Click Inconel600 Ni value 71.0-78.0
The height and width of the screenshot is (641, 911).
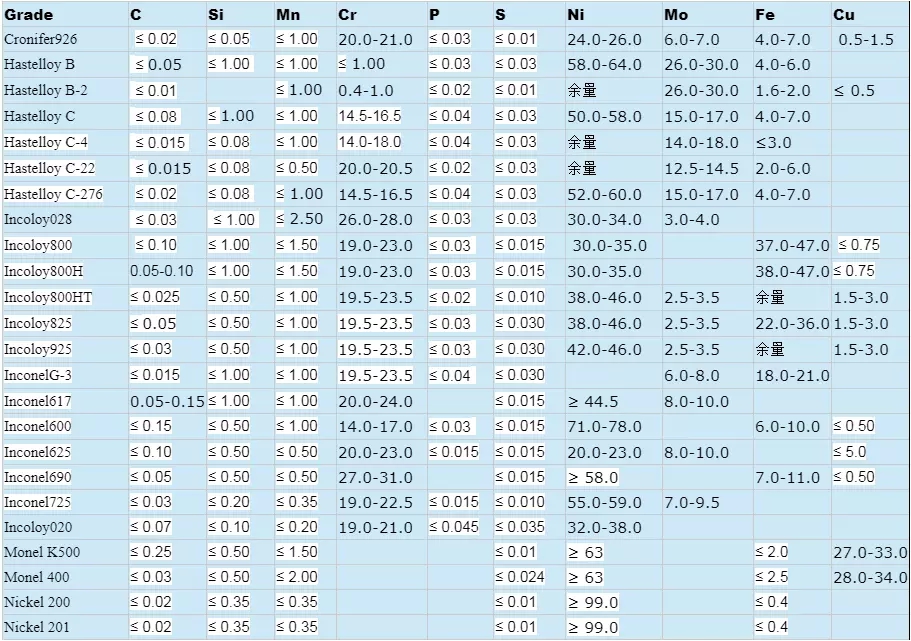604,427
